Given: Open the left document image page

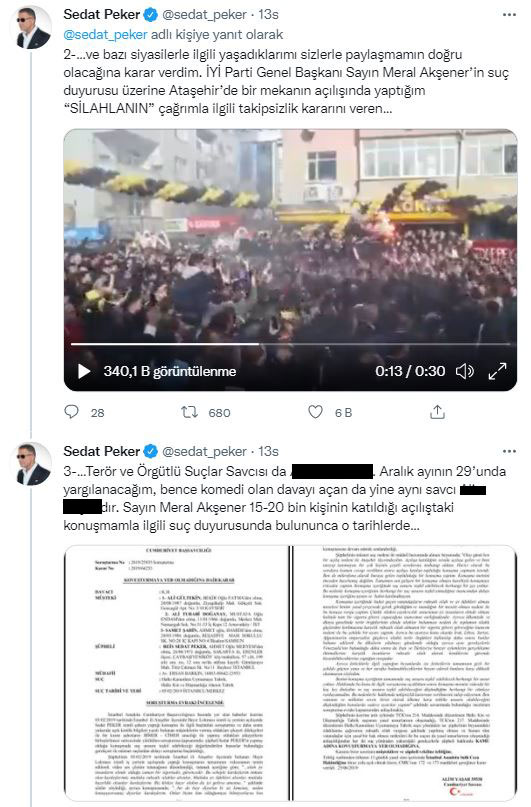Looking at the screenshot, I should (x=176, y=673).
